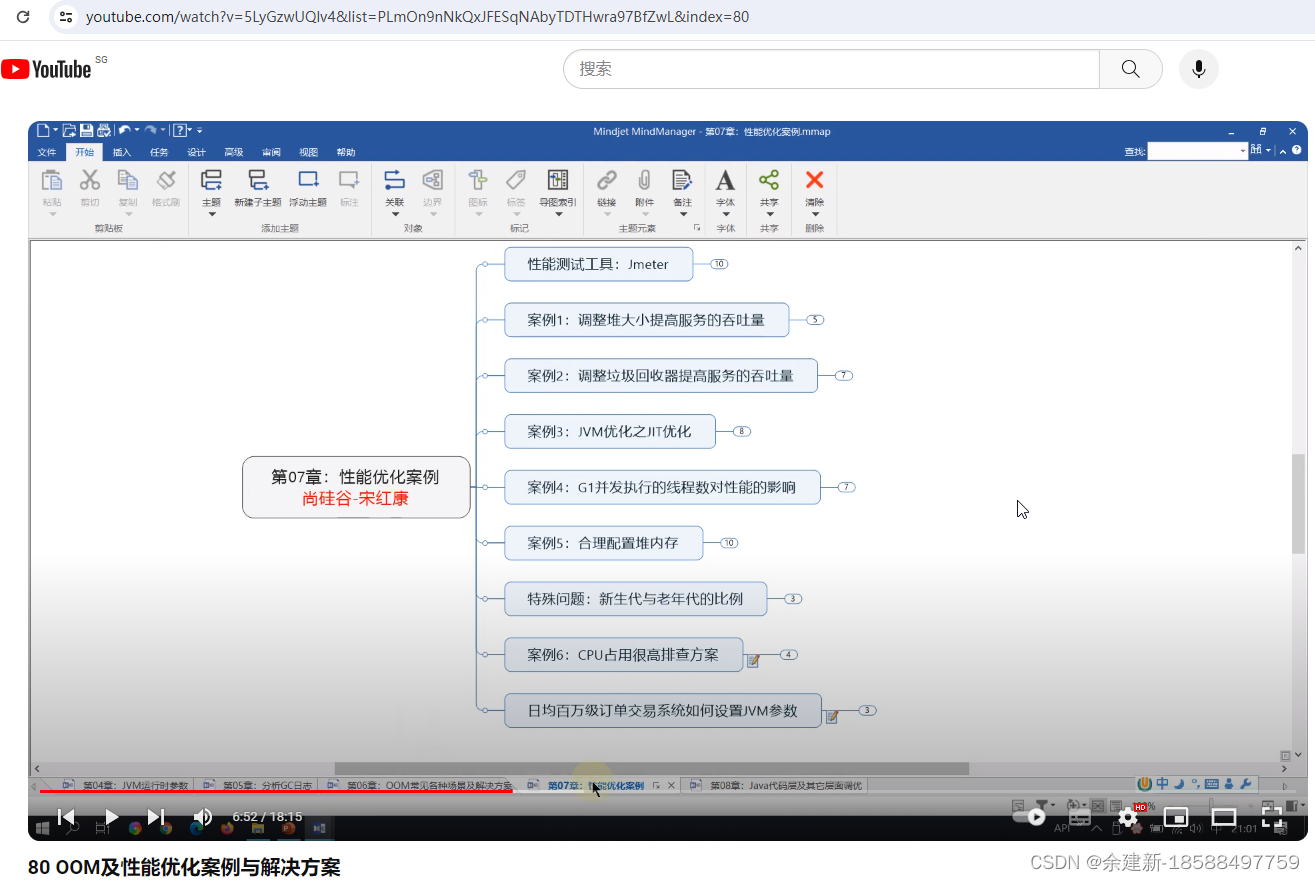1315x881 pixels.
Task: Expand the 案例5 合理配置堆内存 subtopic counter
Action: pos(729,543)
